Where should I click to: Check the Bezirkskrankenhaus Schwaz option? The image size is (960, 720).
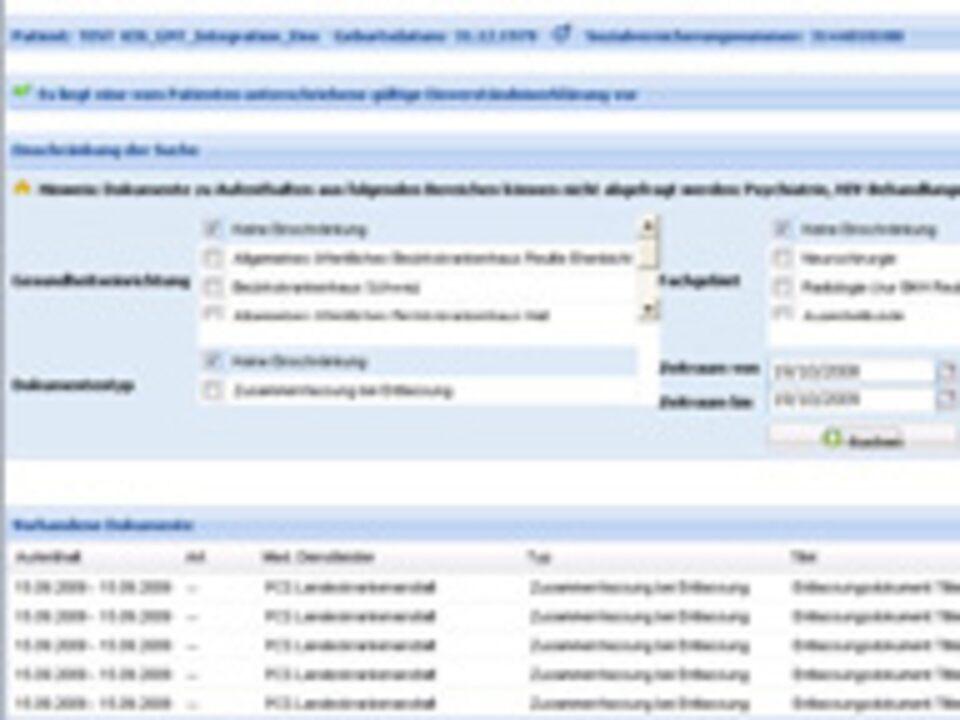(x=213, y=287)
